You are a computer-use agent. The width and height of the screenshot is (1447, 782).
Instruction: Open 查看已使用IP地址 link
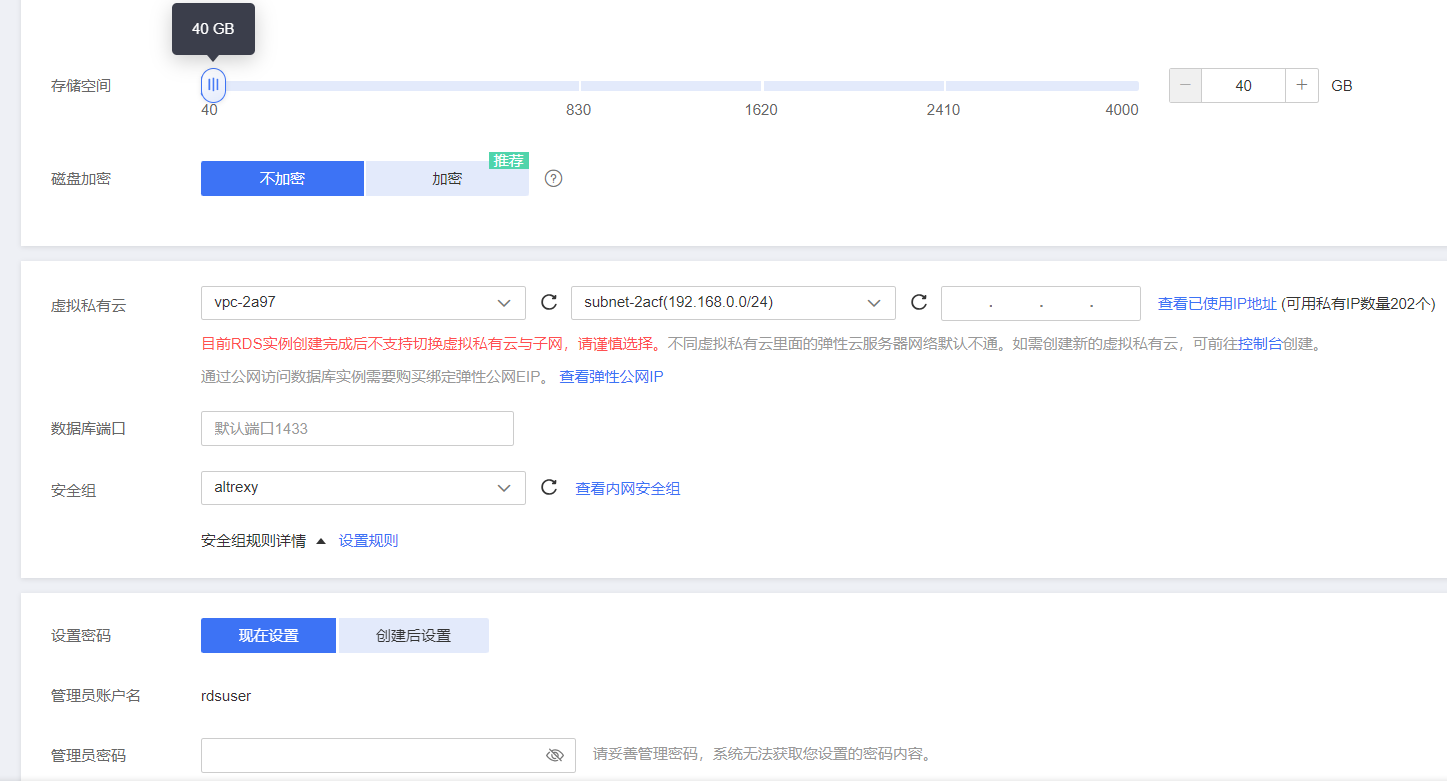(x=1217, y=303)
